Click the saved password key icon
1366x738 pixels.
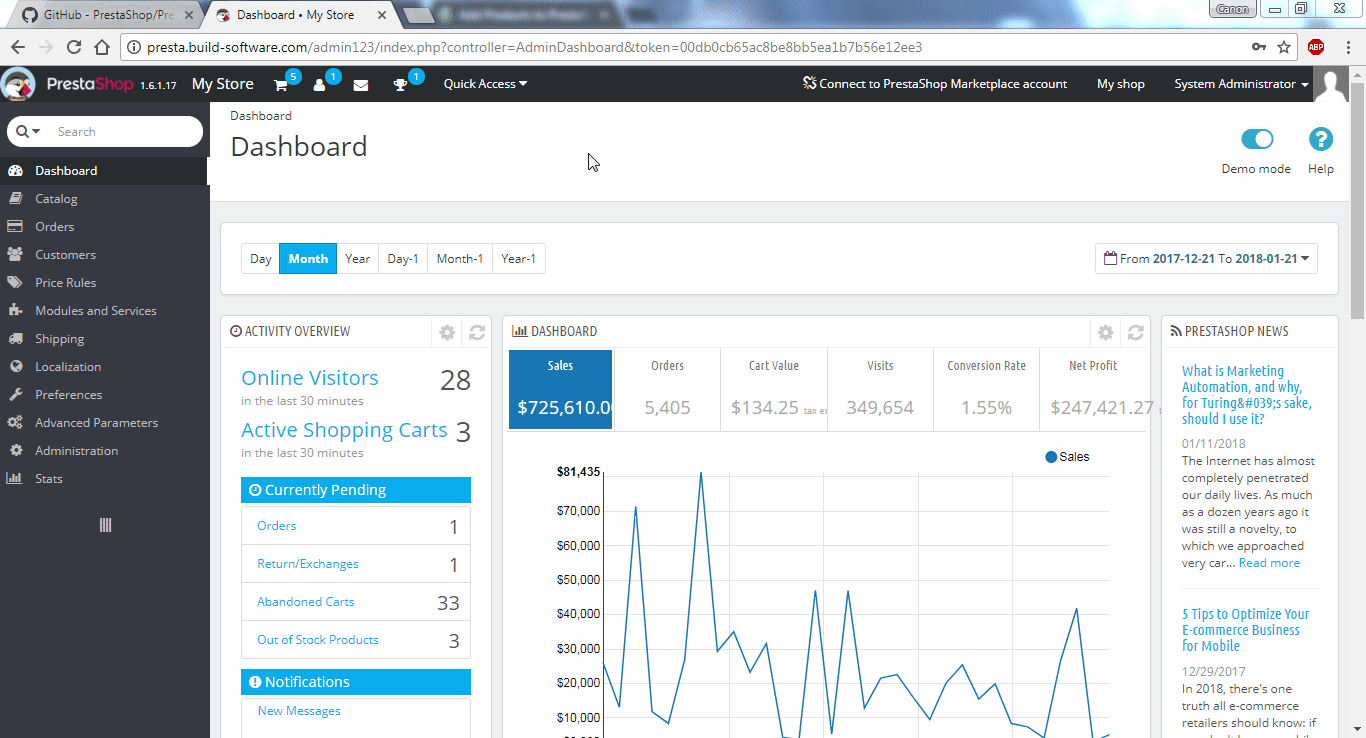[x=1258, y=47]
